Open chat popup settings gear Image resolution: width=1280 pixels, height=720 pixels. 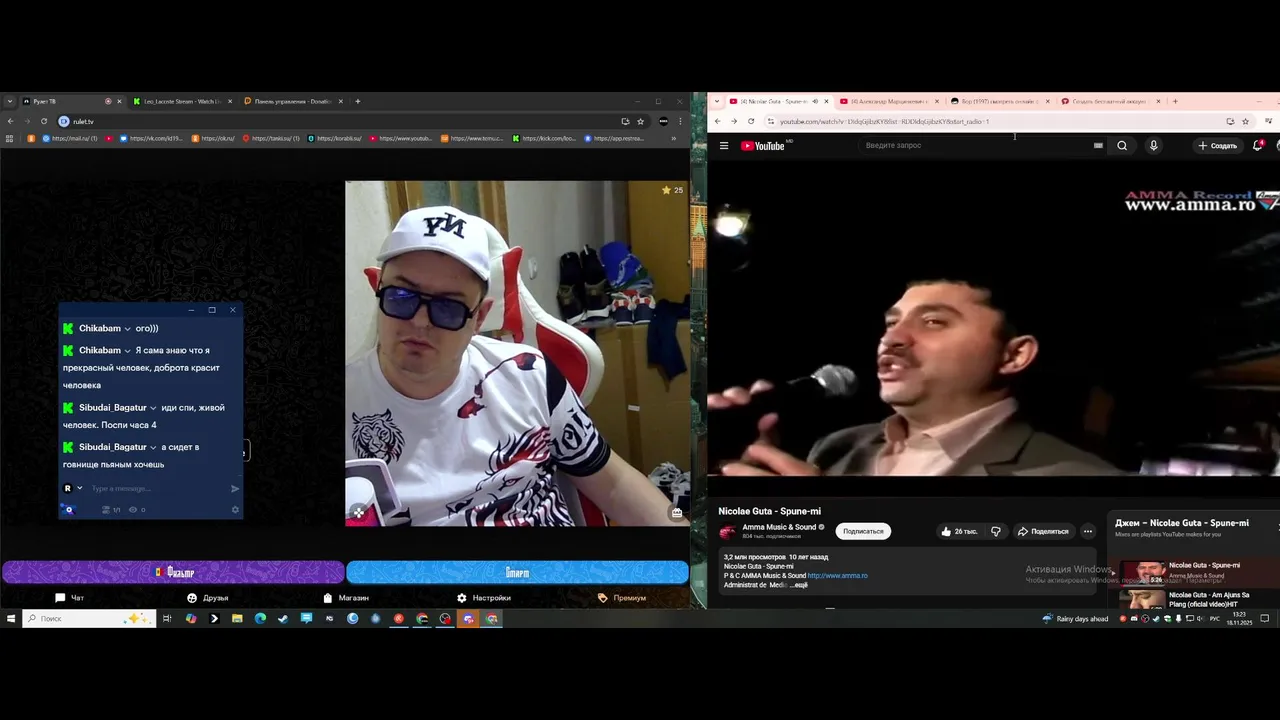coord(236,510)
